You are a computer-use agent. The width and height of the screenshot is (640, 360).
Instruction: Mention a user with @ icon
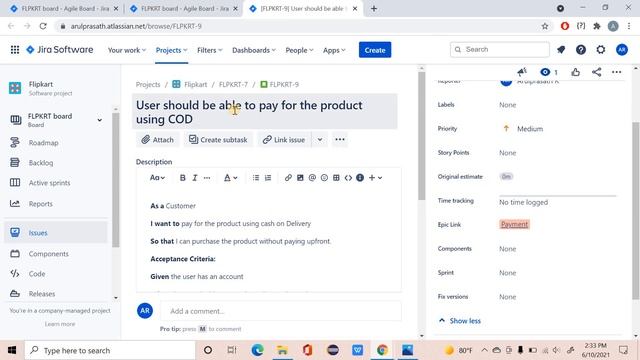(x=312, y=178)
